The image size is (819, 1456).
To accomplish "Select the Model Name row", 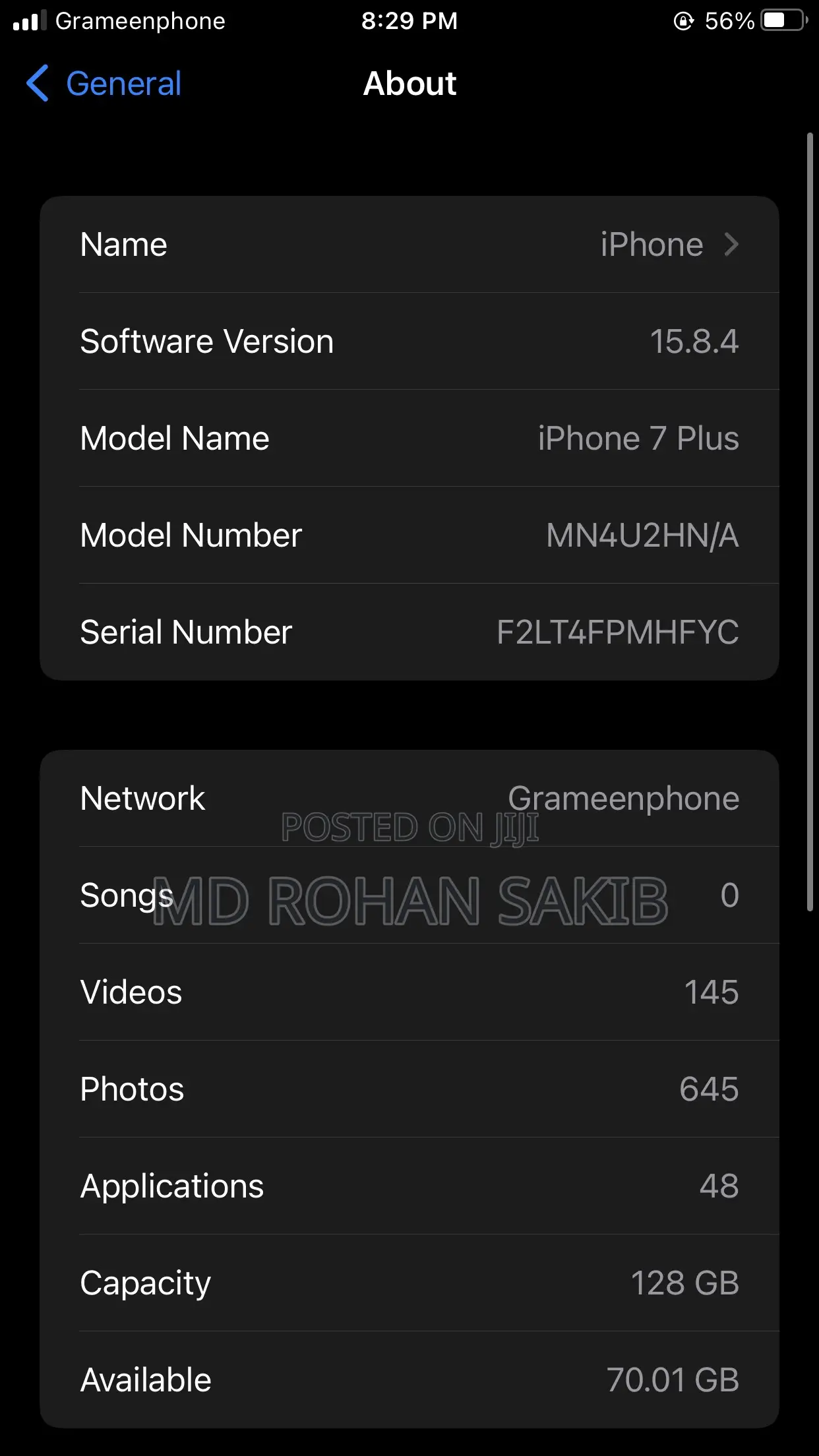I will click(x=409, y=439).
